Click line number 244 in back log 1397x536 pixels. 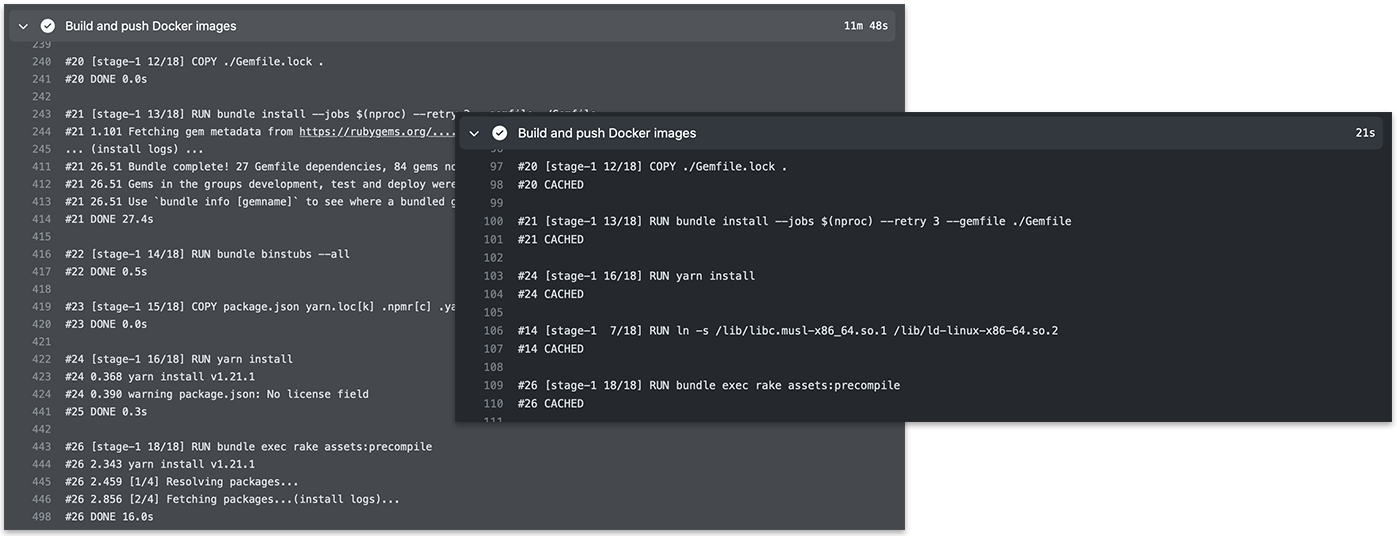[40, 131]
